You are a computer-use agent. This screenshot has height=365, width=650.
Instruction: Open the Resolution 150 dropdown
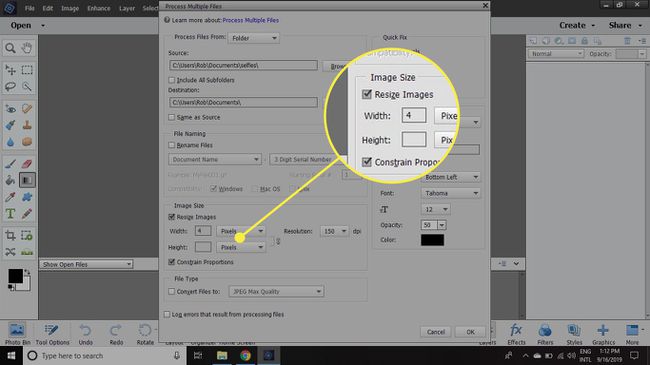tap(334, 231)
